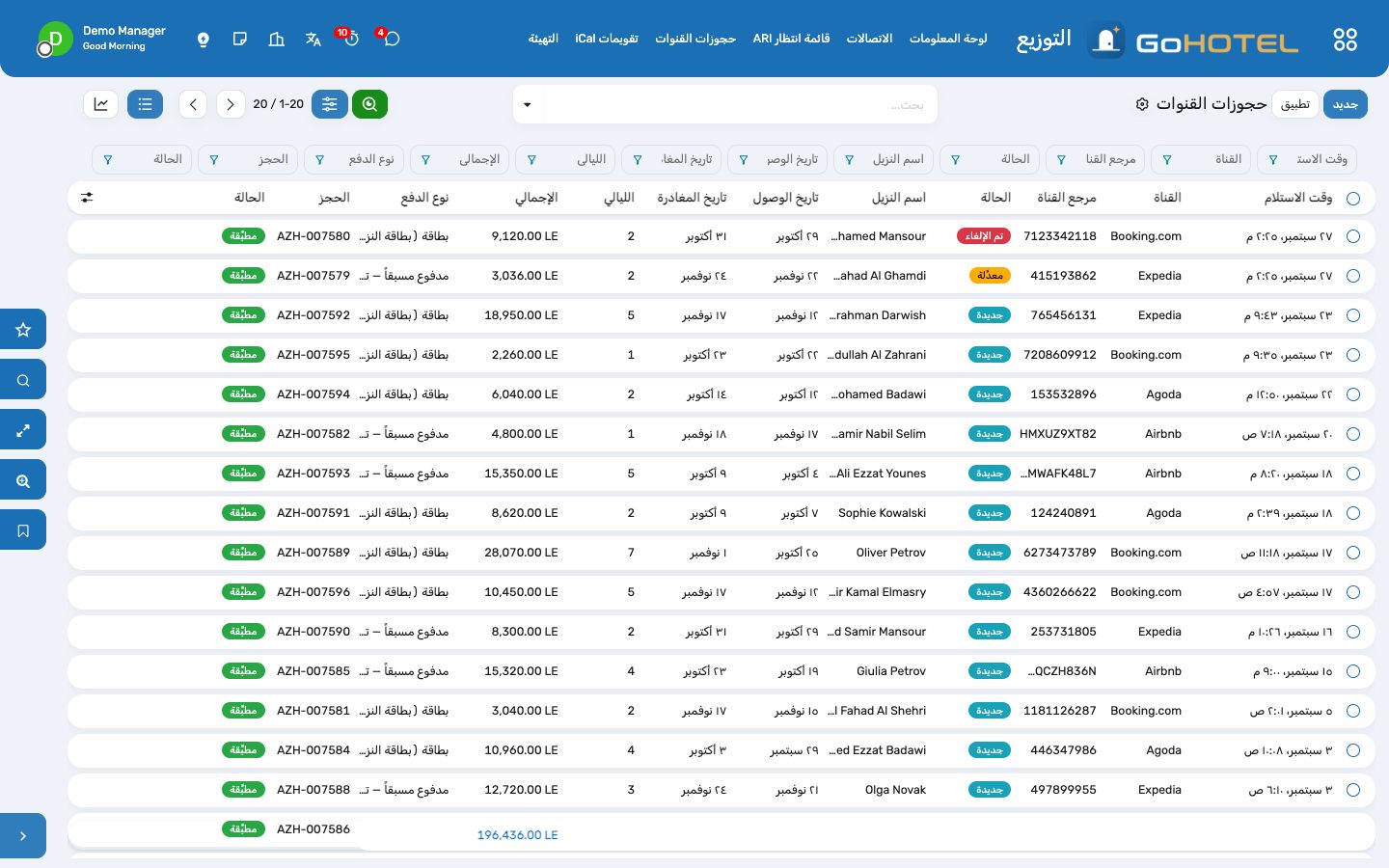Open the building/property icon in header
Image resolution: width=1389 pixels, height=868 pixels.
(277, 40)
